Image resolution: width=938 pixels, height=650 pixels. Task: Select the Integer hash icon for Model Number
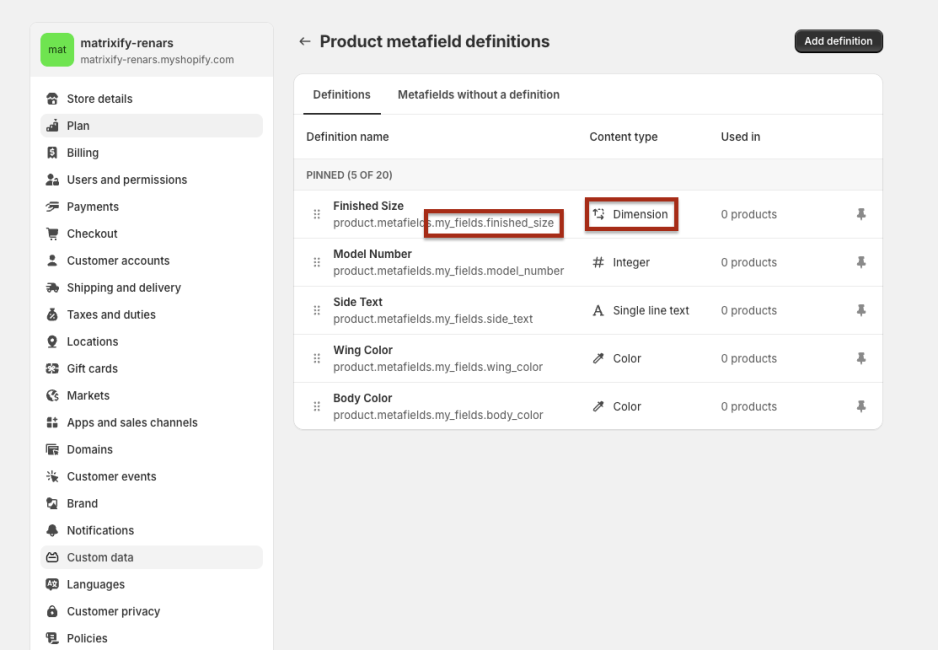pos(598,262)
